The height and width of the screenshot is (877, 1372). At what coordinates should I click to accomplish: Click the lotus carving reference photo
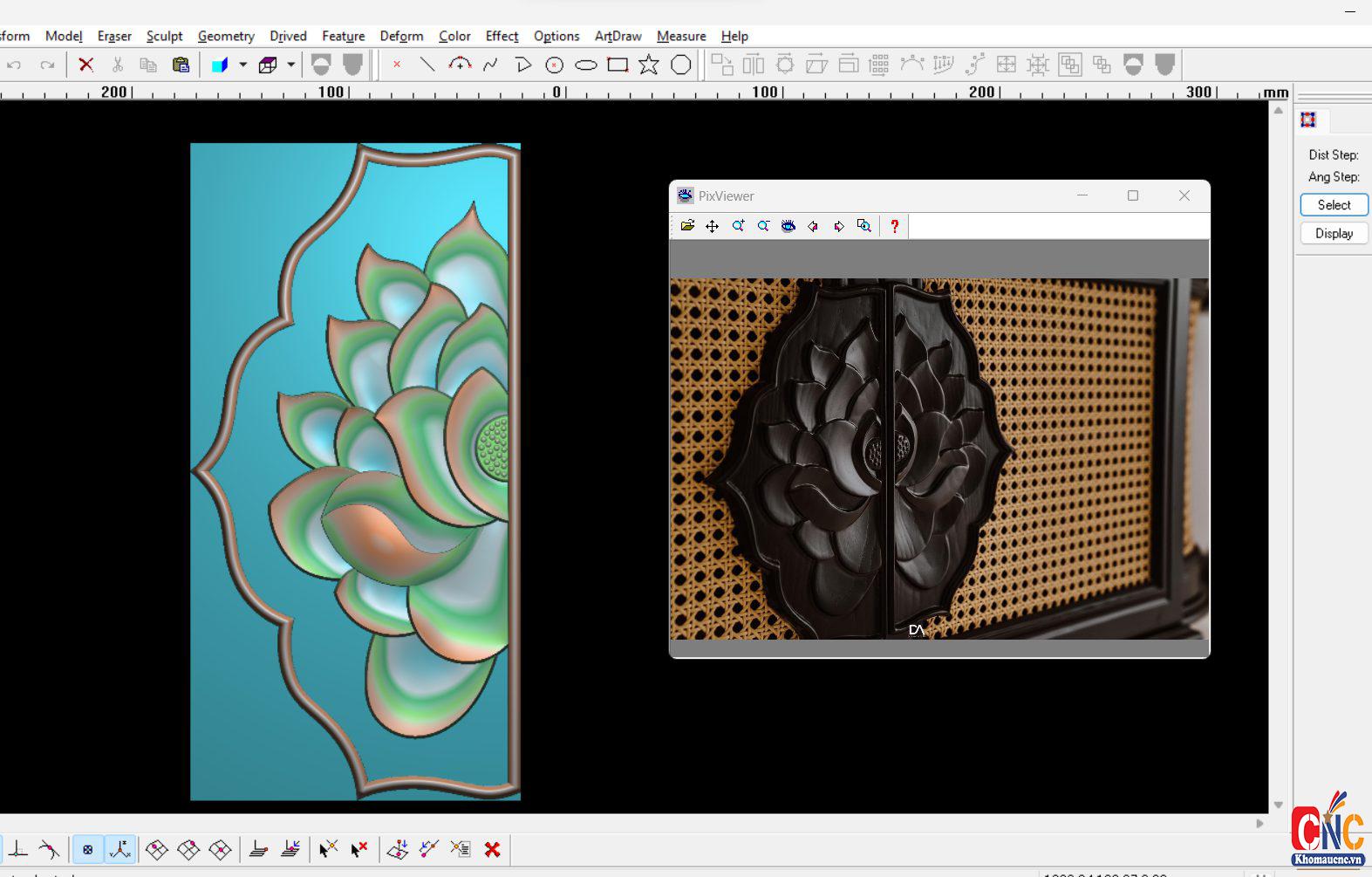pyautogui.click(x=939, y=458)
